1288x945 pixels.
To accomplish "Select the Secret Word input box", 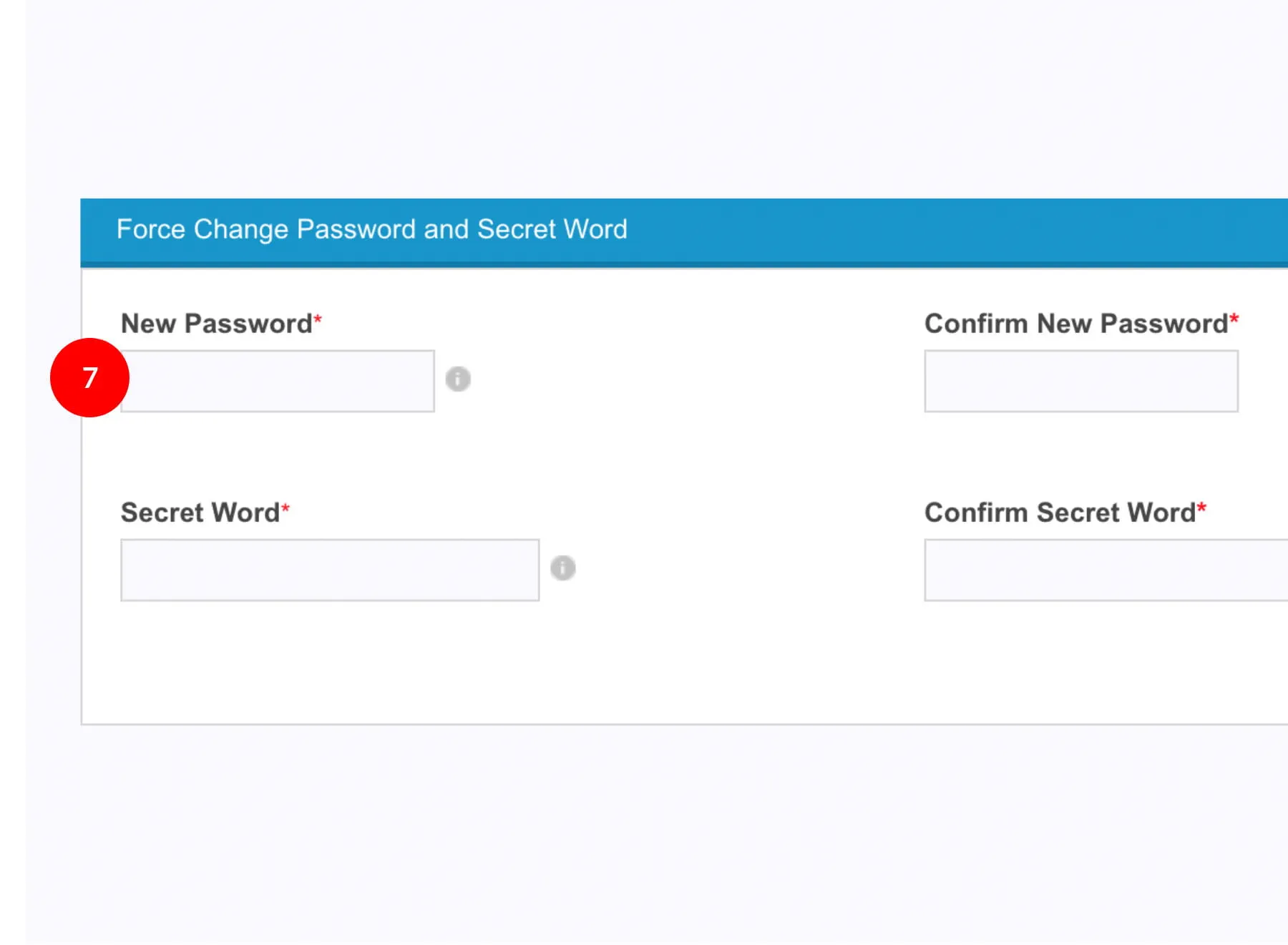I will (329, 570).
